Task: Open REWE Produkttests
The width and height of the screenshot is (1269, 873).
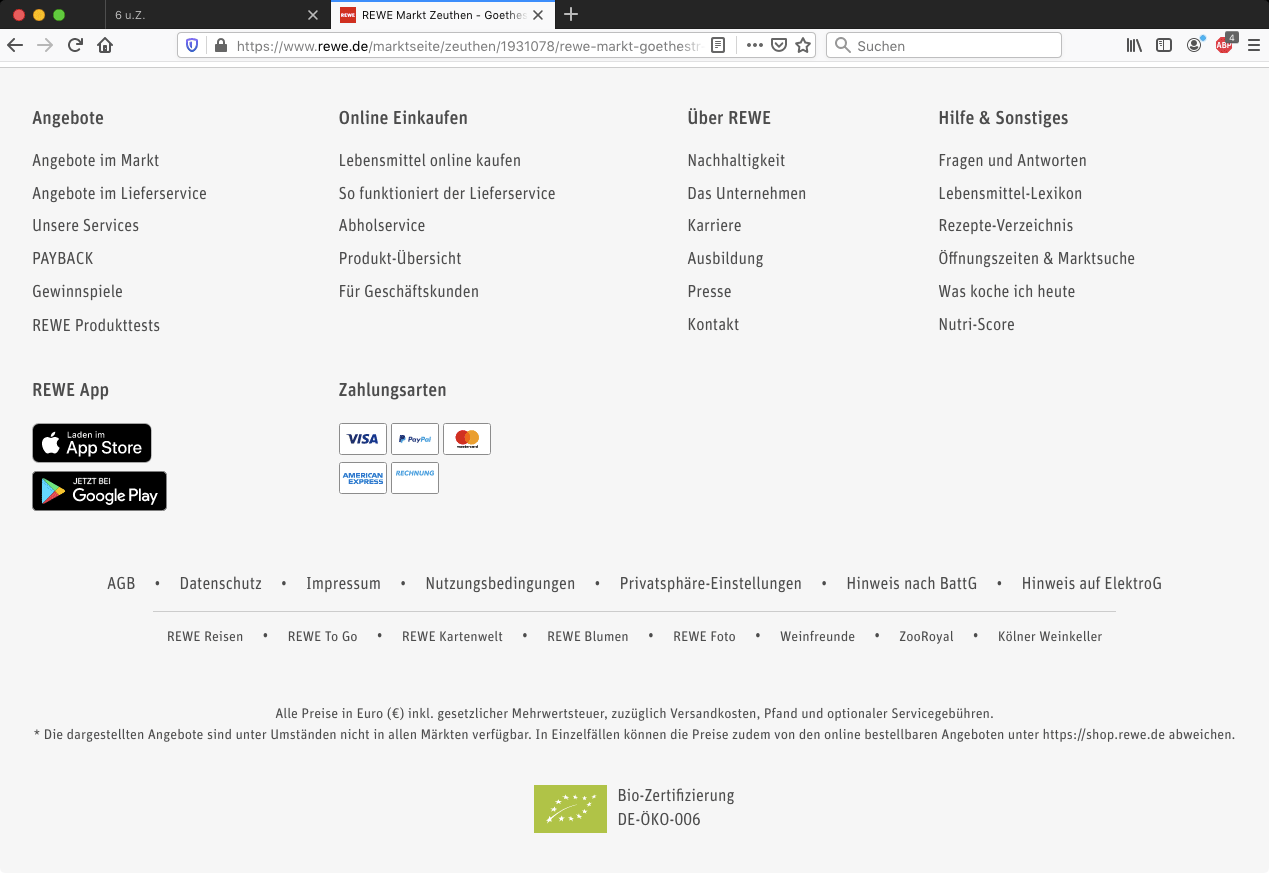Action: click(x=96, y=325)
